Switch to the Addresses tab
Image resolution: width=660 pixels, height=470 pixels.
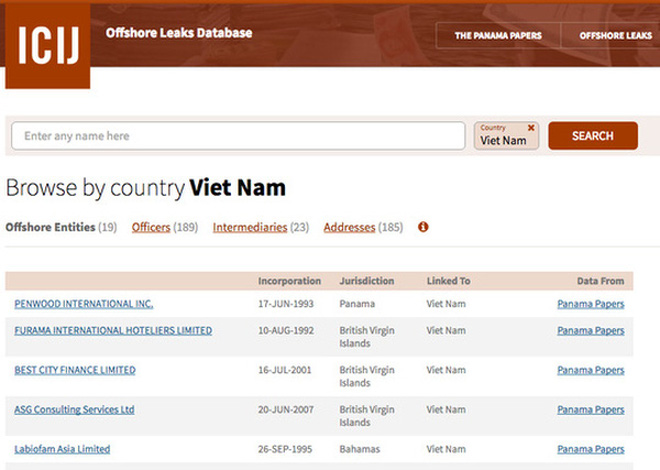click(x=349, y=227)
